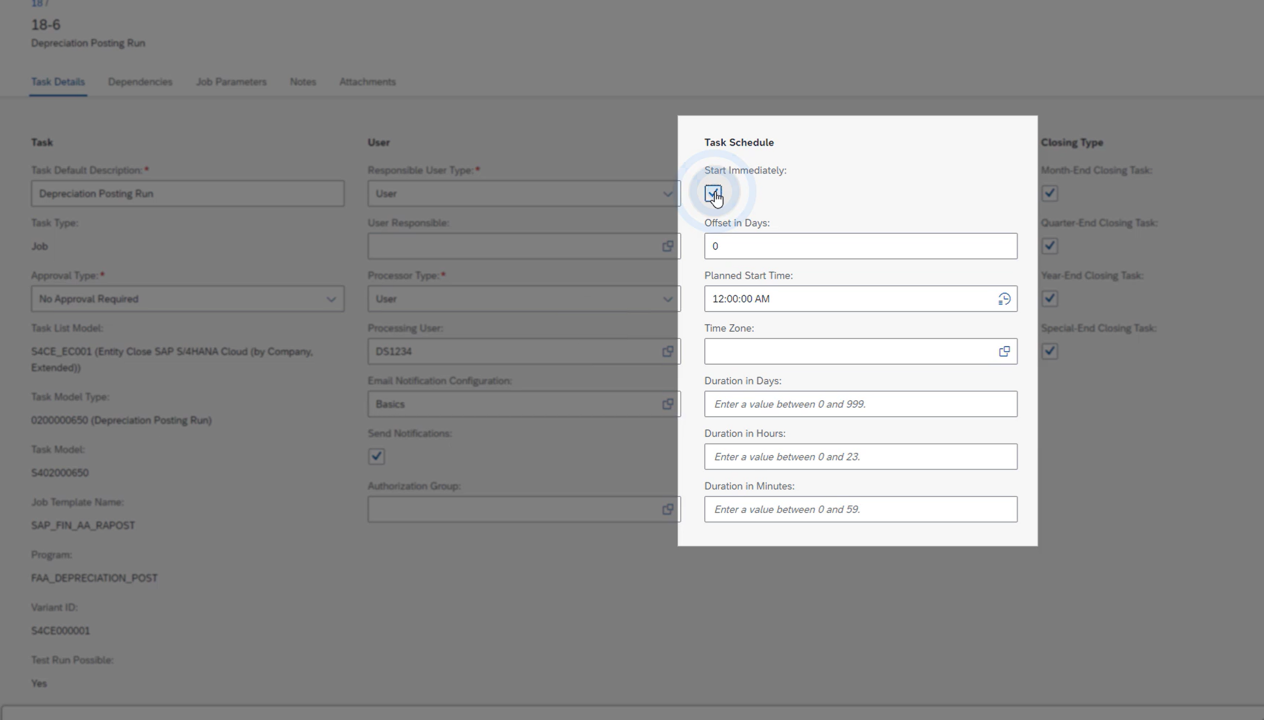This screenshot has height=720, width=1264.
Task: Disable the Send Notifications checkbox
Action: 376,456
